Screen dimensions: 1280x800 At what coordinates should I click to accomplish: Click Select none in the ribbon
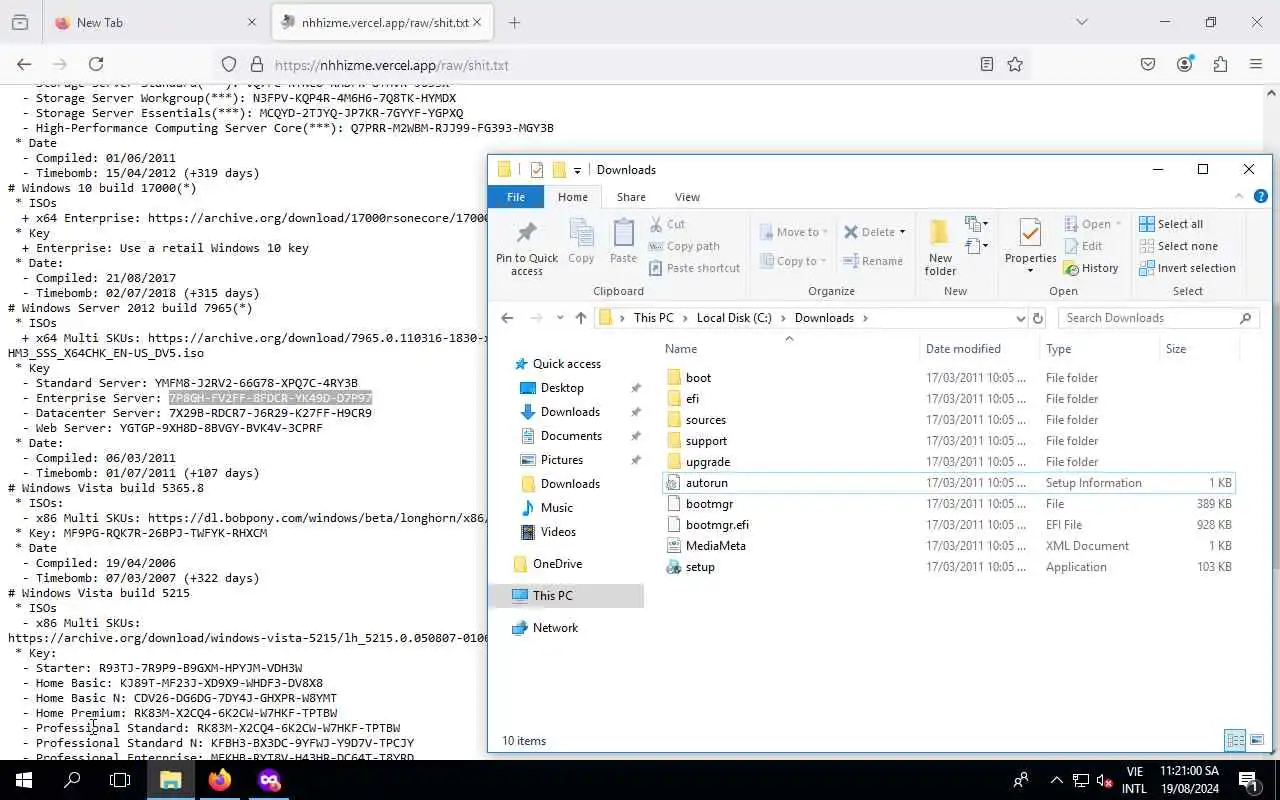click(1178, 246)
